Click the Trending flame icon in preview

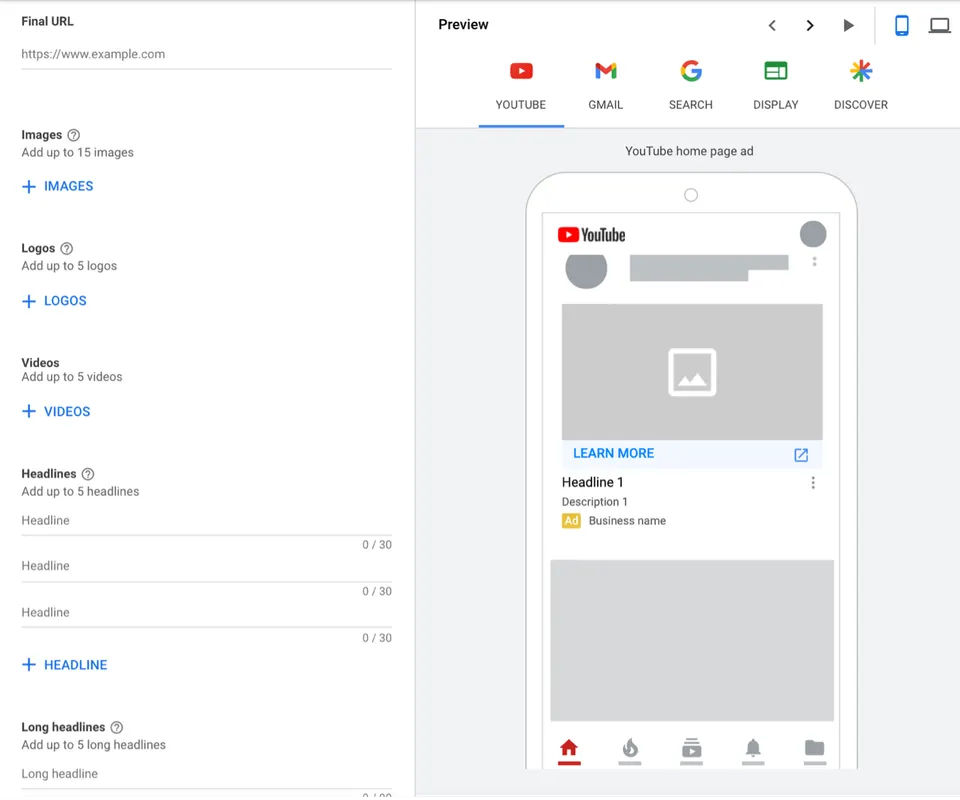[630, 749]
